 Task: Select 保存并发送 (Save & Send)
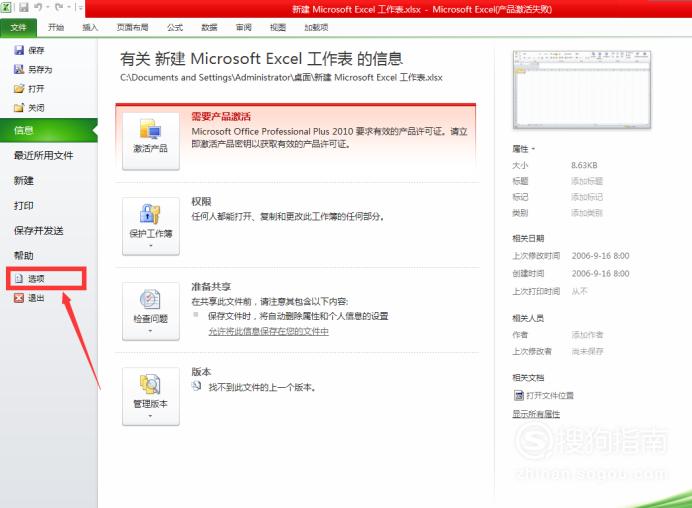(39, 230)
